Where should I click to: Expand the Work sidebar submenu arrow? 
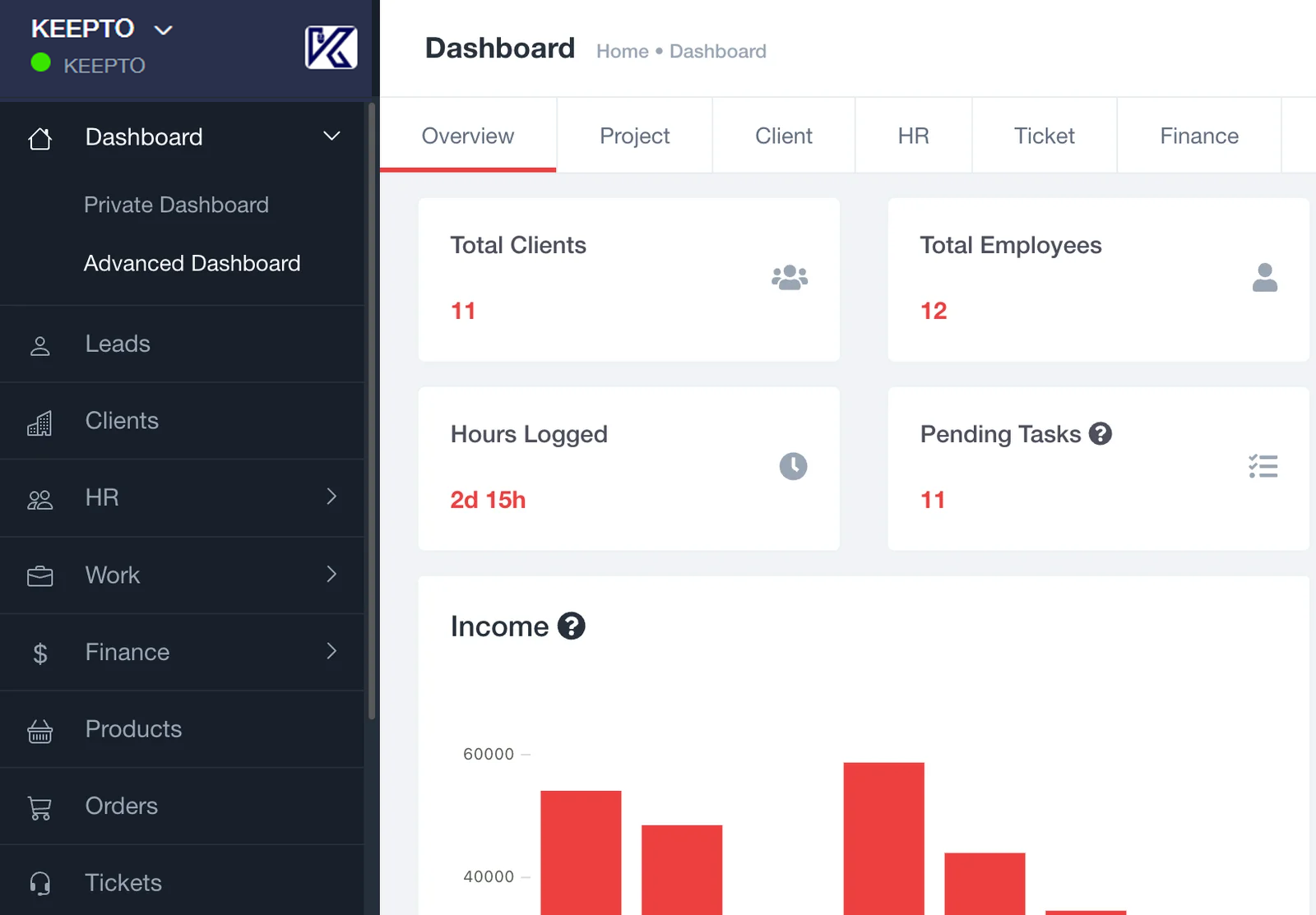pos(331,574)
